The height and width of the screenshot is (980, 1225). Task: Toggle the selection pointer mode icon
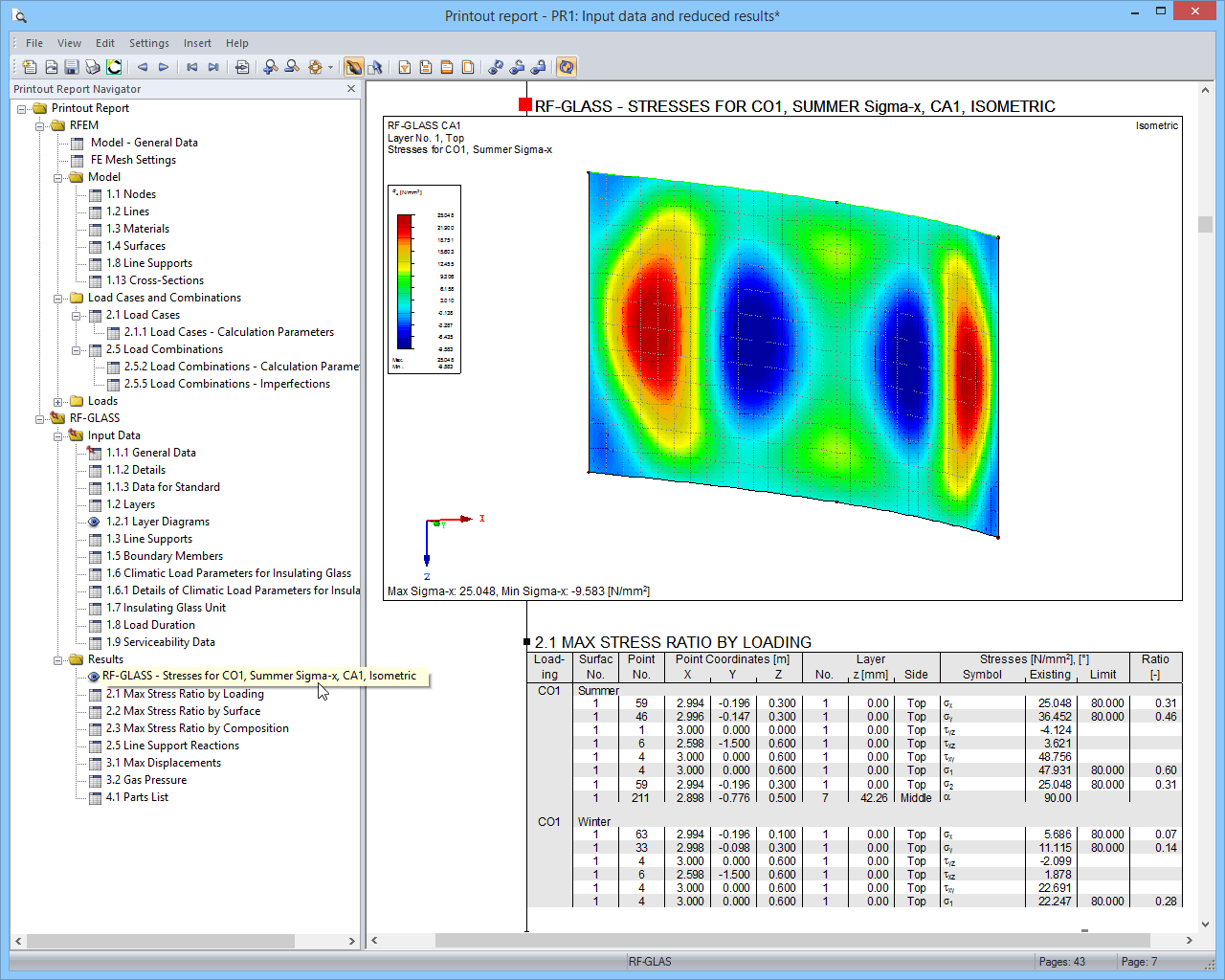click(375, 67)
